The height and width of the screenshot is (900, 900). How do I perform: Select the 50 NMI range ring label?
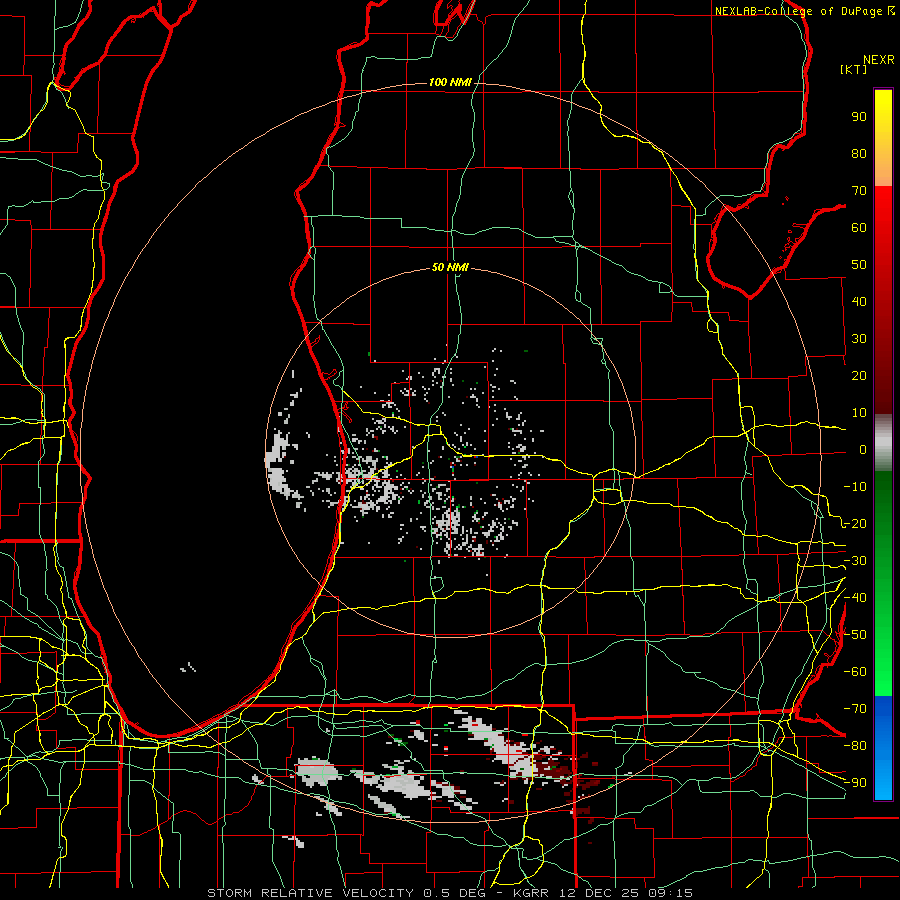point(450,267)
